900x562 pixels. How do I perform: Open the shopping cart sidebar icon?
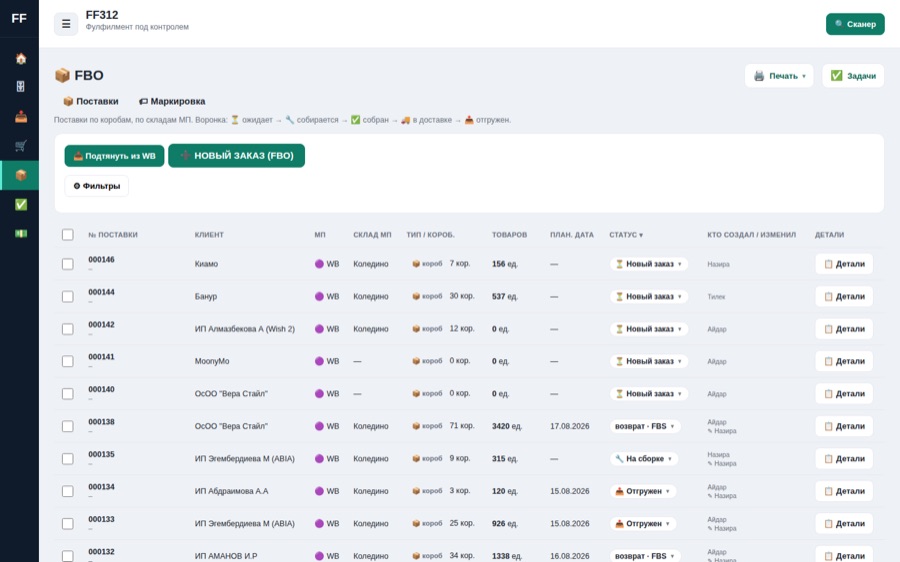click(x=21, y=146)
